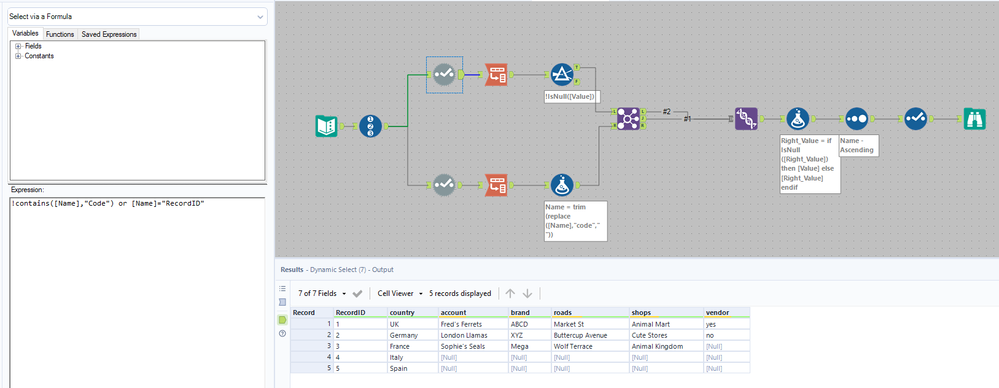The width and height of the screenshot is (999, 388).
Task: Open the metadata view icon in Results
Action: click(x=283, y=303)
